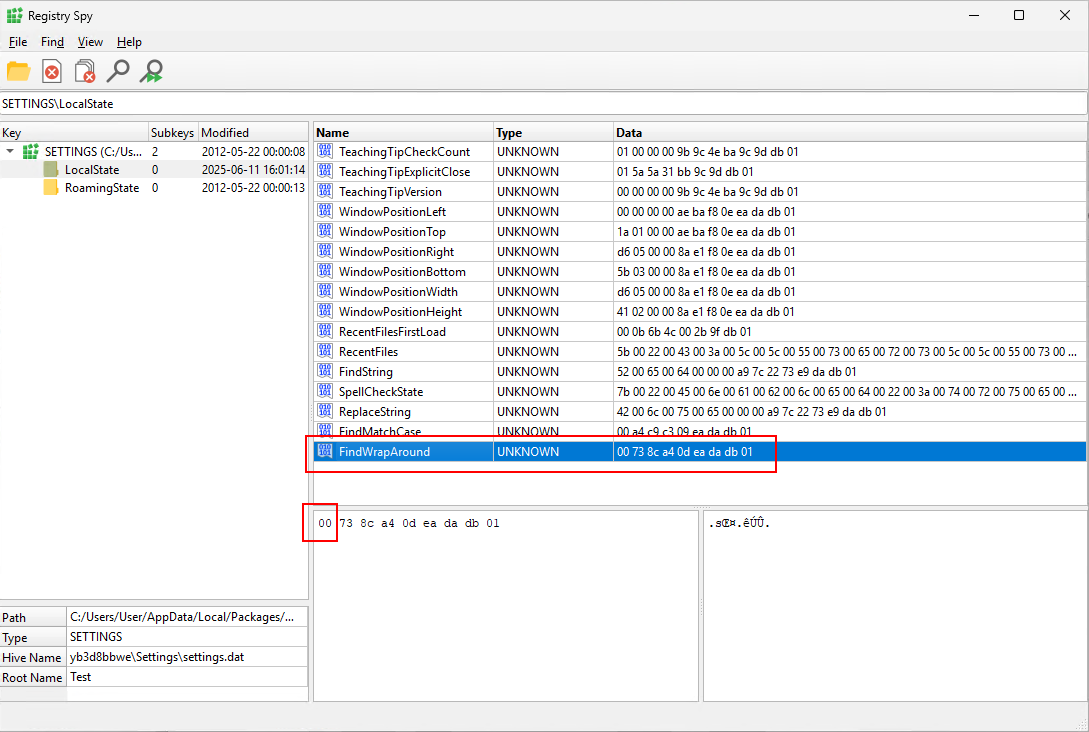Click the ASCII text dump pane
Image resolution: width=1089 pixels, height=732 pixels.
pyautogui.click(x=895, y=606)
